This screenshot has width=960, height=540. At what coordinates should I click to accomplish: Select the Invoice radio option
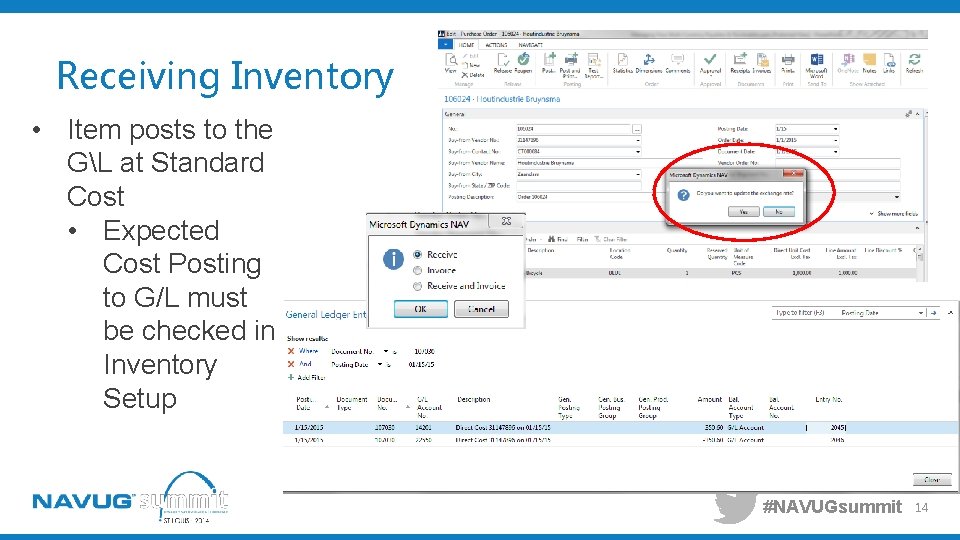(x=418, y=270)
